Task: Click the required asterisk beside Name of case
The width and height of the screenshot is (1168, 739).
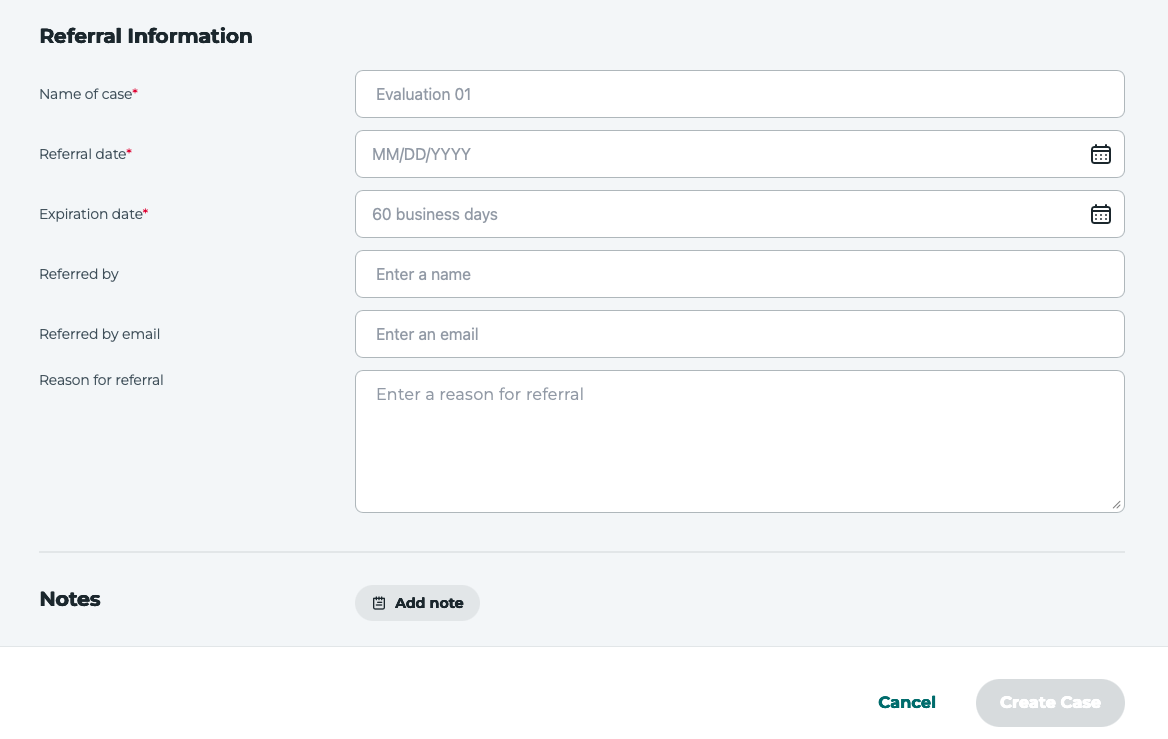Action: click(x=134, y=89)
